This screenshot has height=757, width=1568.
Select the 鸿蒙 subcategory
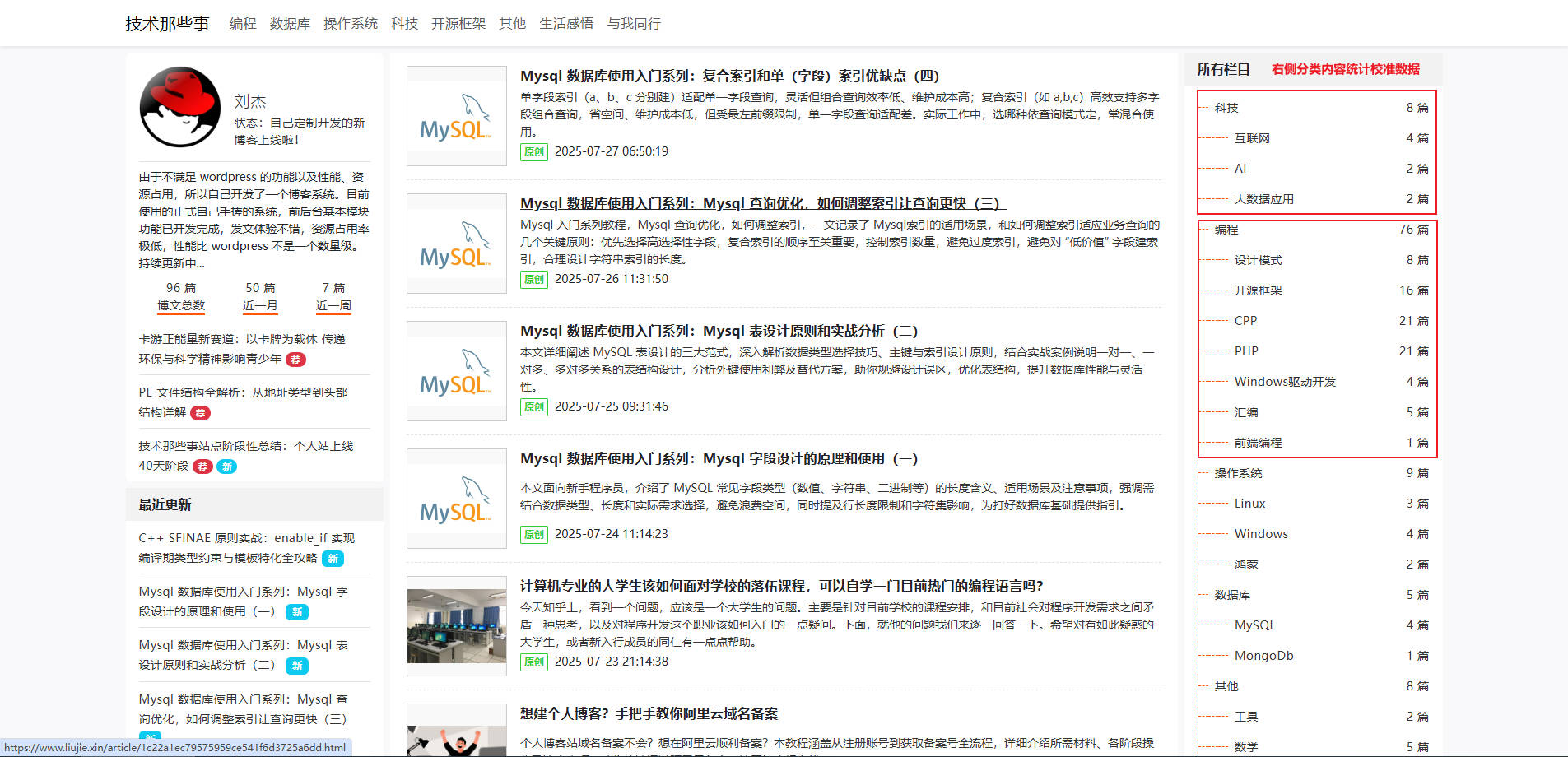[1246, 564]
